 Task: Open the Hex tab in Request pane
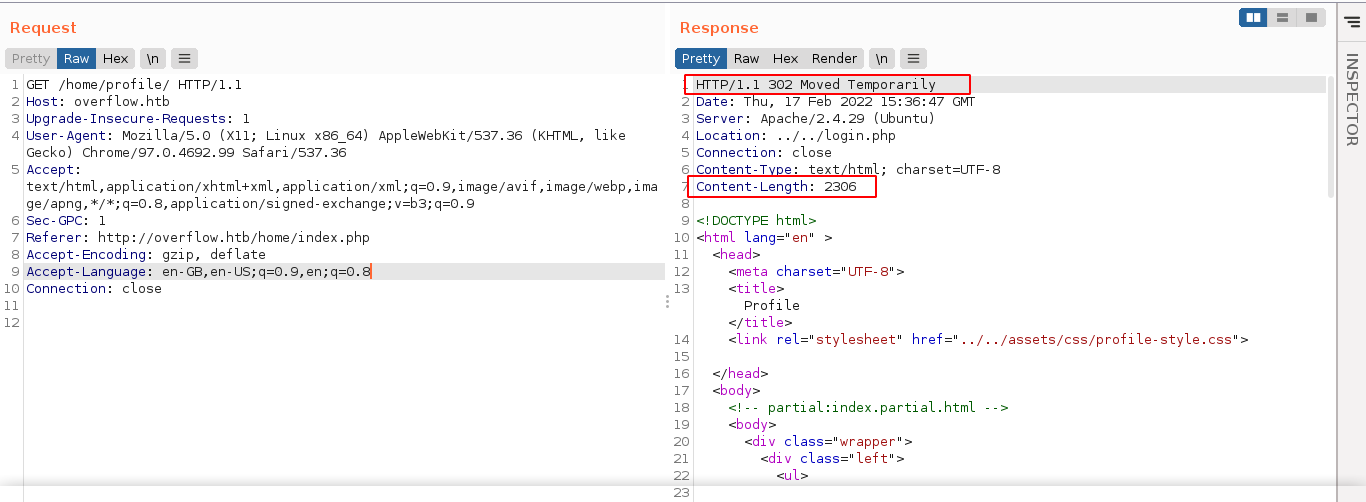(115, 59)
